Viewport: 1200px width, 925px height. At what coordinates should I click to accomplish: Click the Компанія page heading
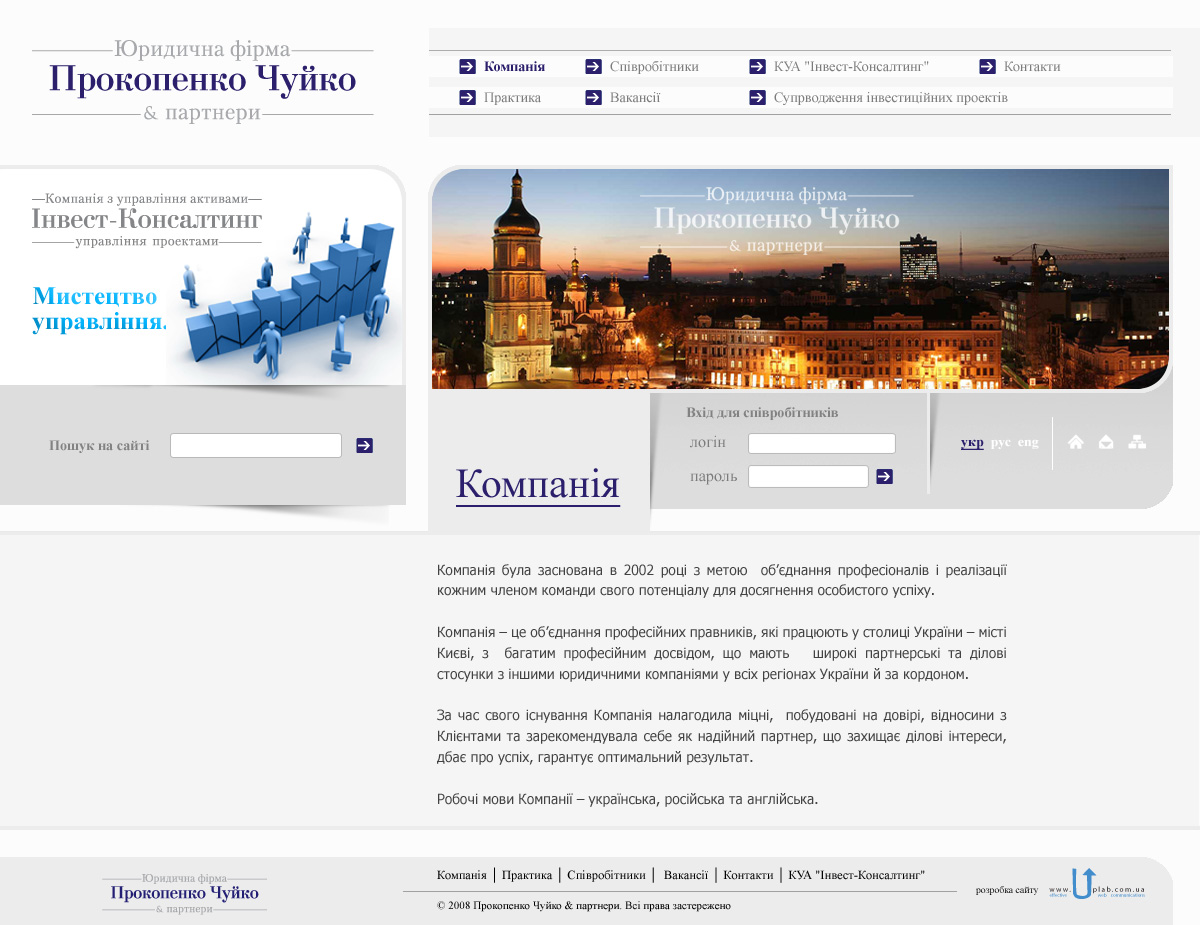pyautogui.click(x=538, y=485)
